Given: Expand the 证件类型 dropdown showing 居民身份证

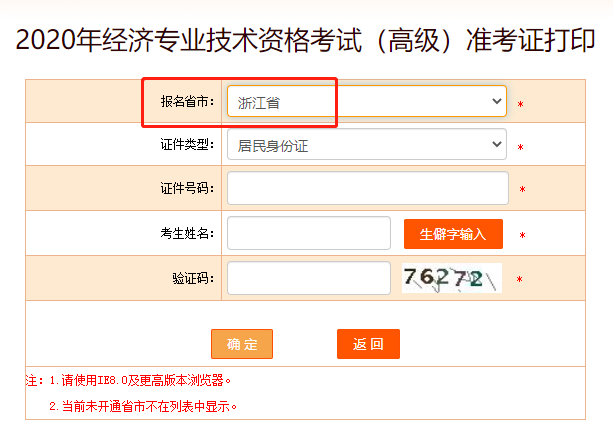Looking at the screenshot, I should [x=367, y=145].
